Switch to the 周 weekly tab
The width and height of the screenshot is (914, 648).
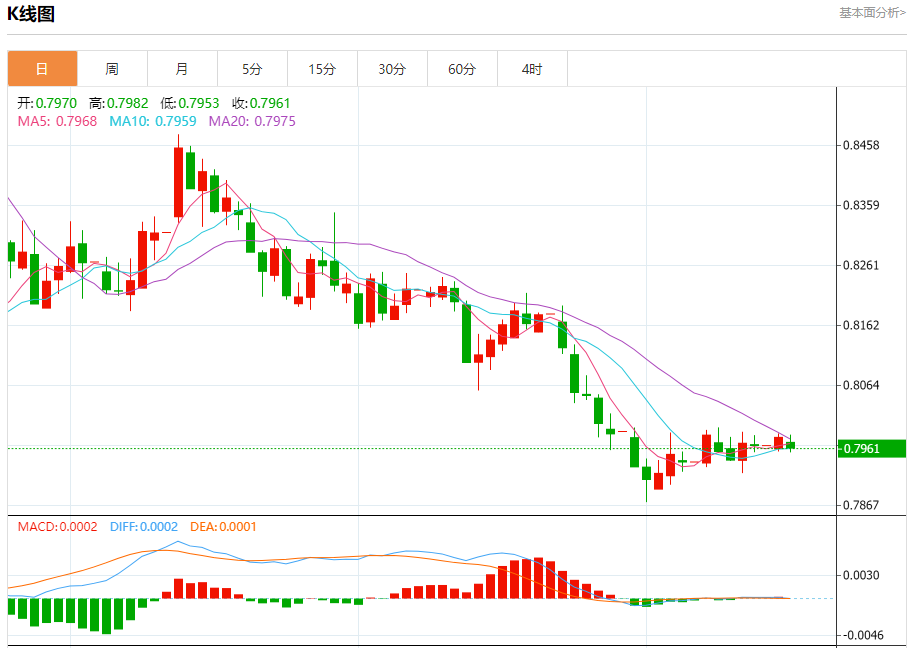(x=113, y=69)
